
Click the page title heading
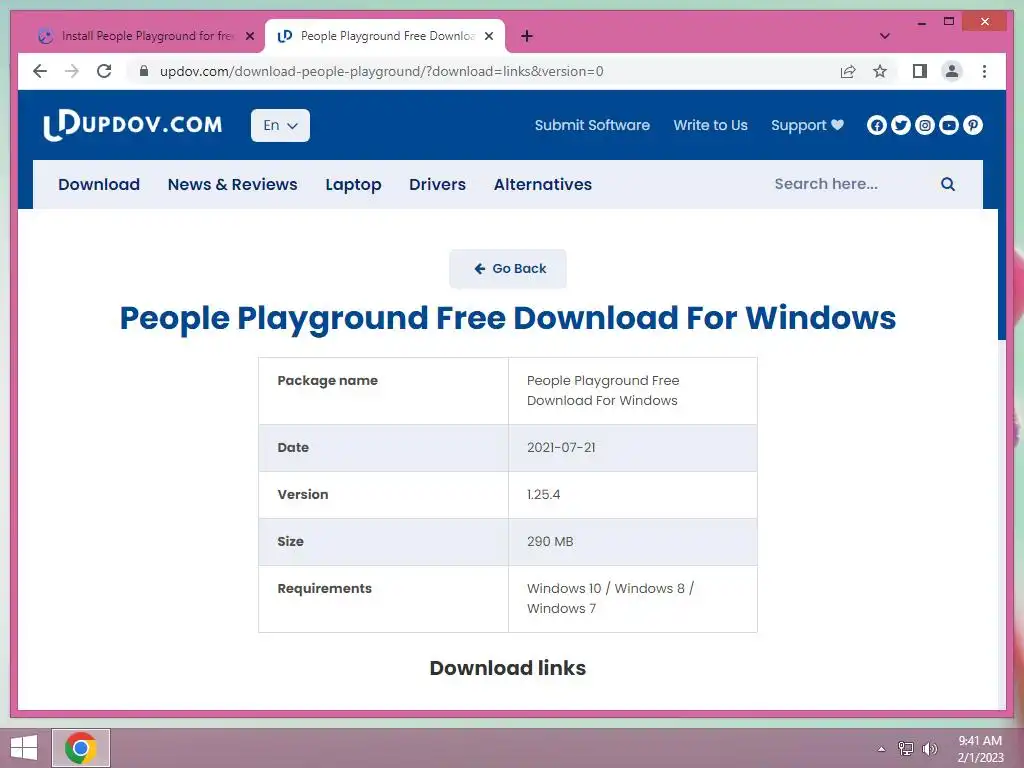point(508,318)
